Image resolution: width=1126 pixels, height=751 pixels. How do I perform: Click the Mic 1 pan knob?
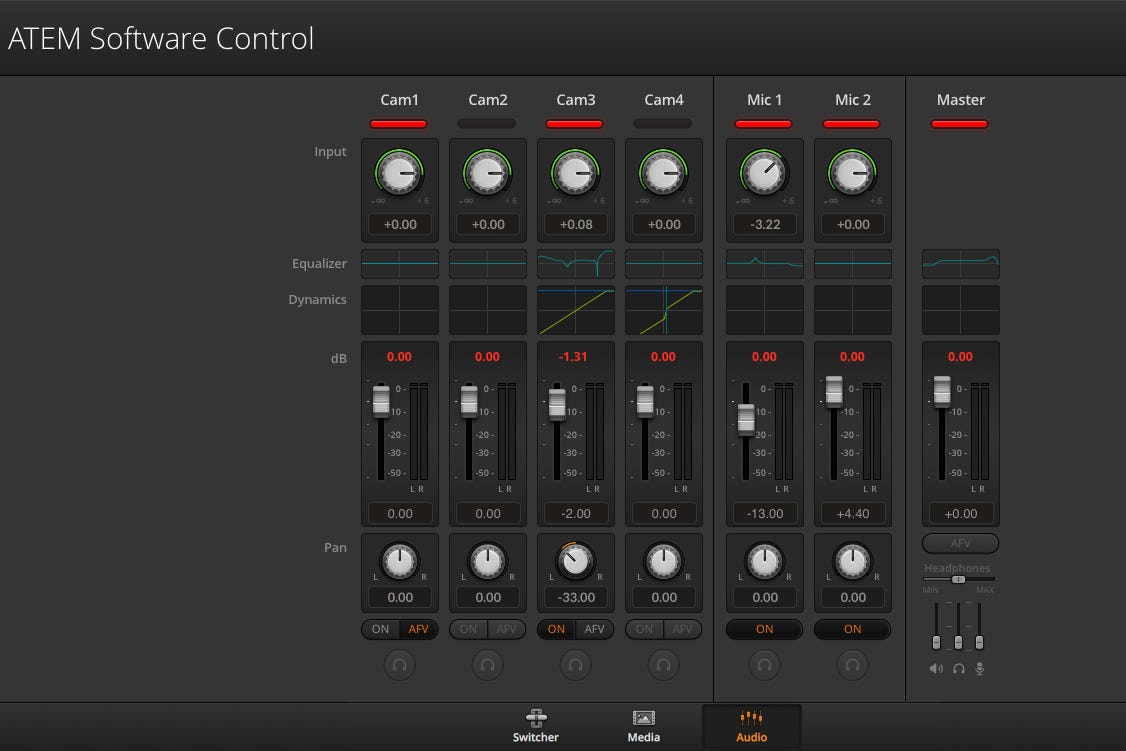pyautogui.click(x=764, y=561)
